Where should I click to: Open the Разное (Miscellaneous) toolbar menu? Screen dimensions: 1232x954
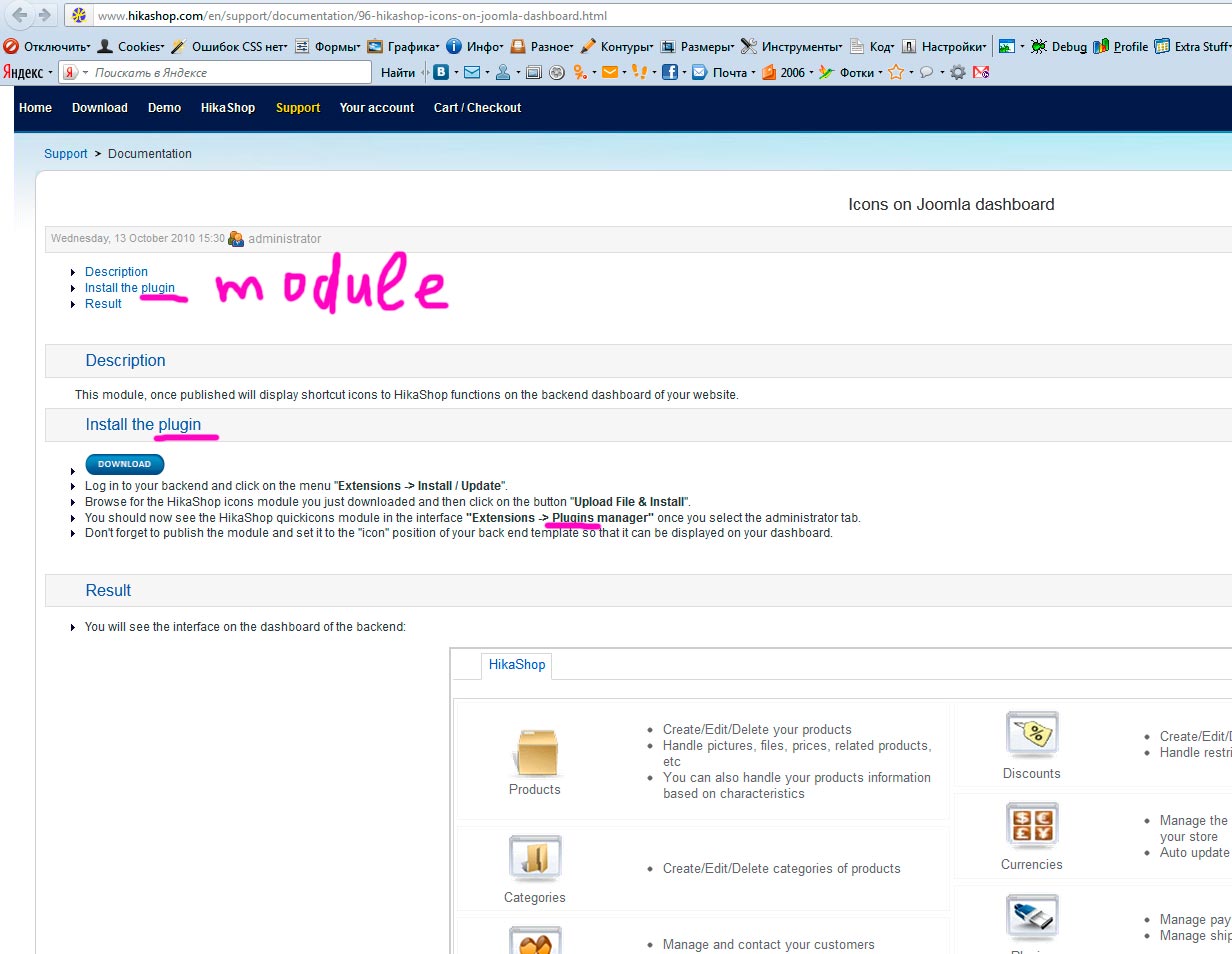(x=542, y=47)
